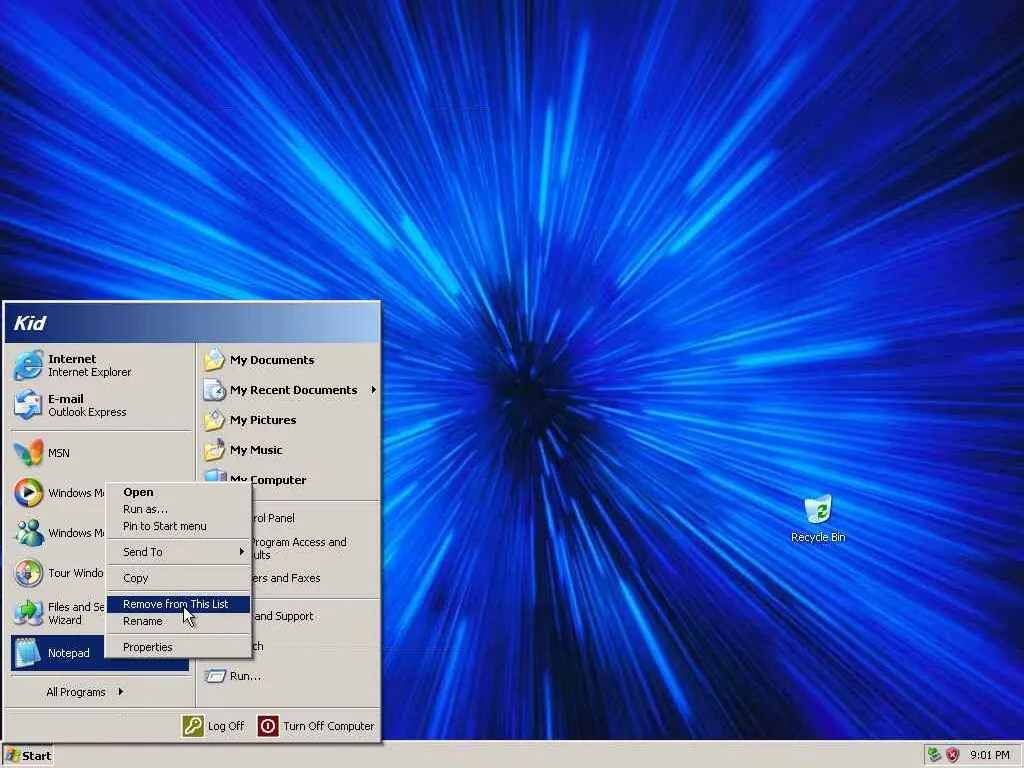Screen dimensions: 1024x768
Task: Open Files and Settings Transfer Wizard icon
Action: pos(28,613)
